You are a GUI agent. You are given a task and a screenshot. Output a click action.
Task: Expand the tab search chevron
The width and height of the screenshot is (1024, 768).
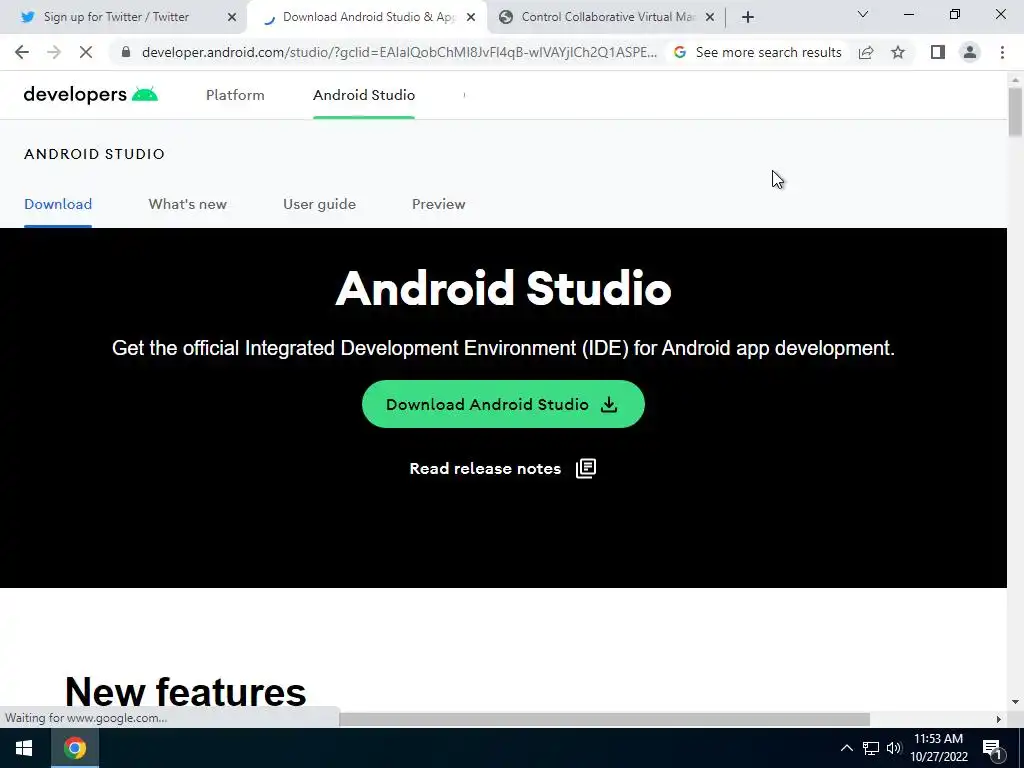click(x=863, y=14)
